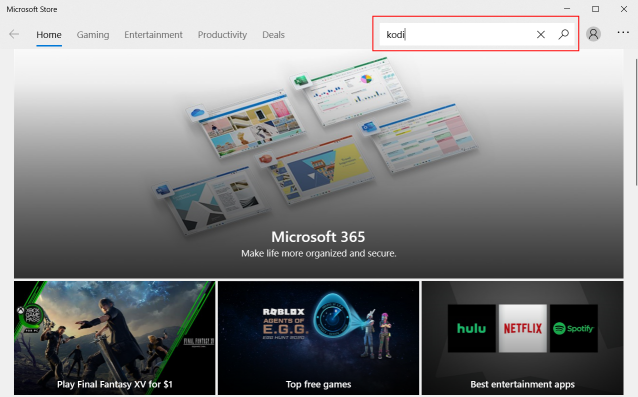Click the magnifying glass search icon

tap(564, 34)
